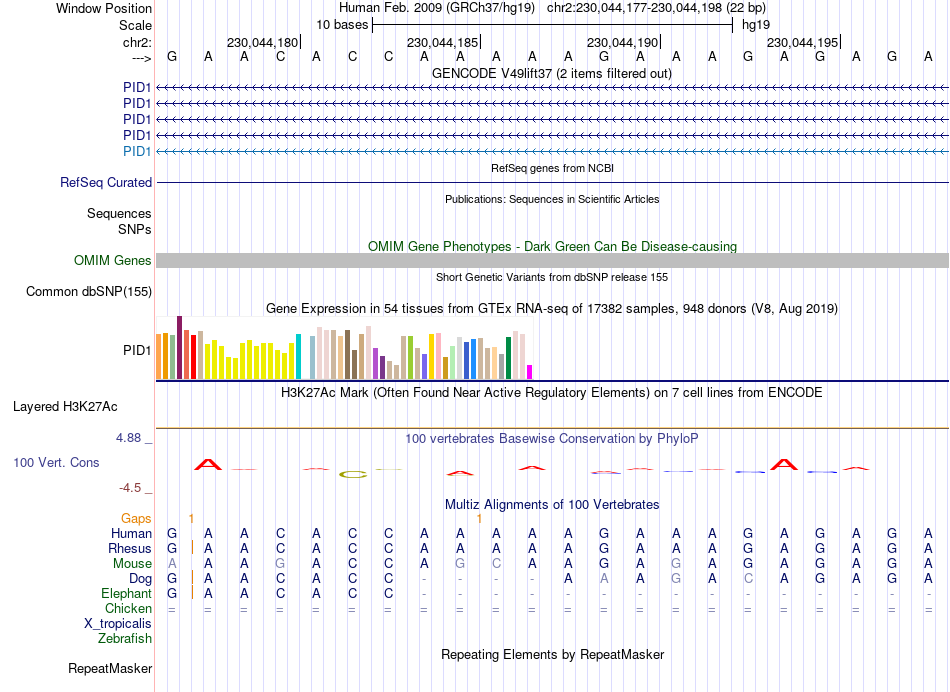Screen dimensions: 950x692
Task: Click the Human alignment row label
Action: pyautogui.click(x=131, y=533)
